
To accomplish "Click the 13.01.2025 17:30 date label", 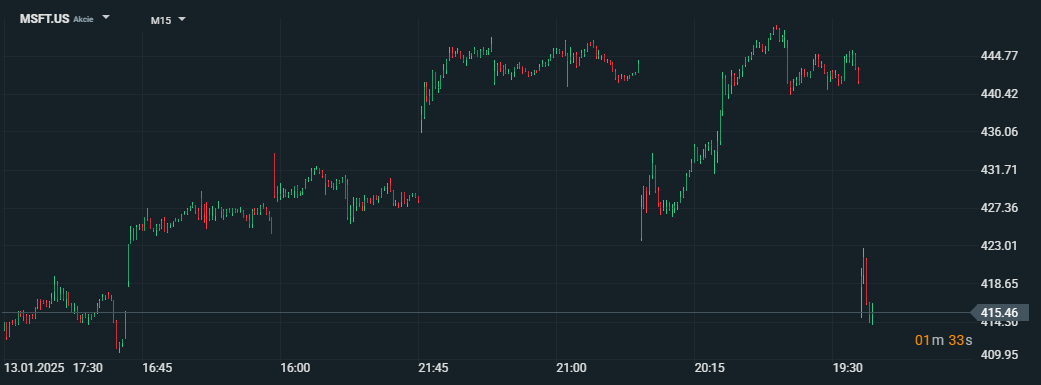I will [x=53, y=368].
